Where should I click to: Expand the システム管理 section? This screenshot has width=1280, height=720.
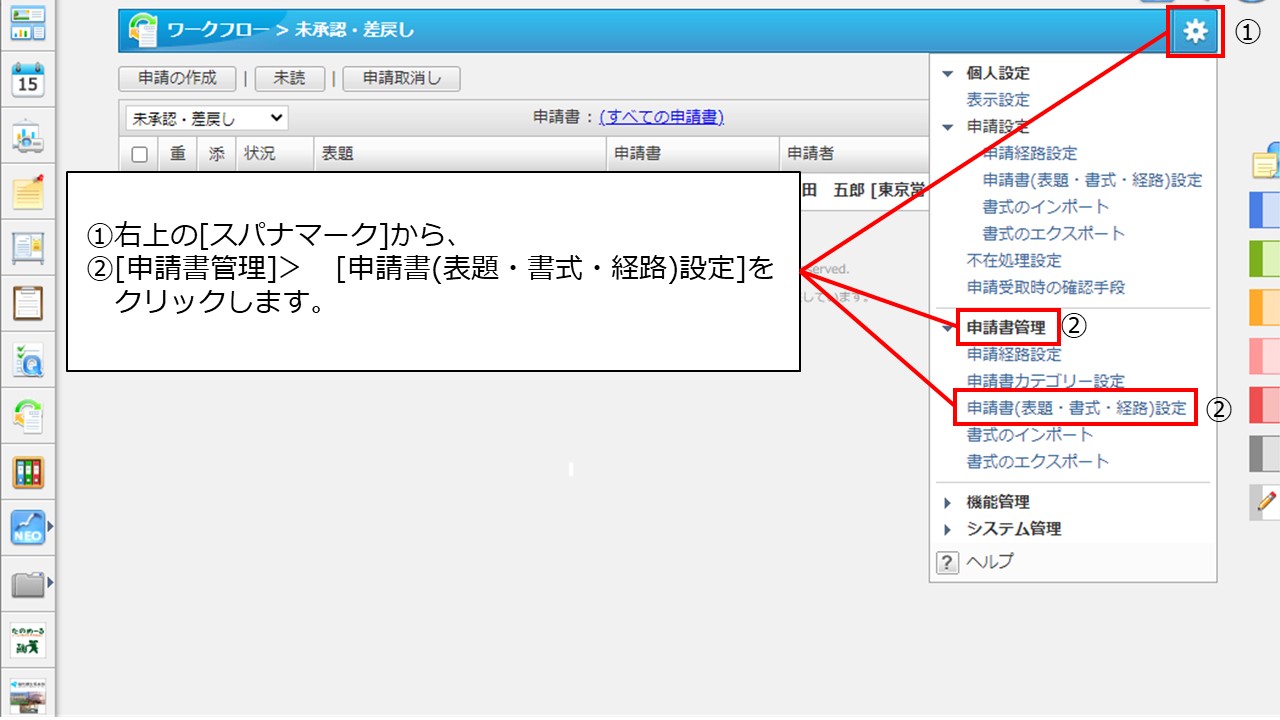[x=1013, y=529]
